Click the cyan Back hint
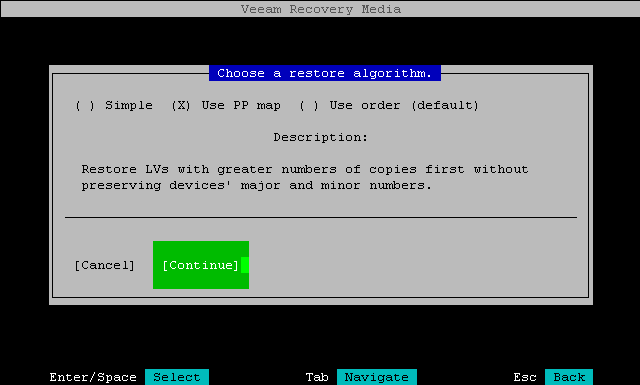Image resolution: width=640 pixels, height=385 pixels. click(x=569, y=377)
